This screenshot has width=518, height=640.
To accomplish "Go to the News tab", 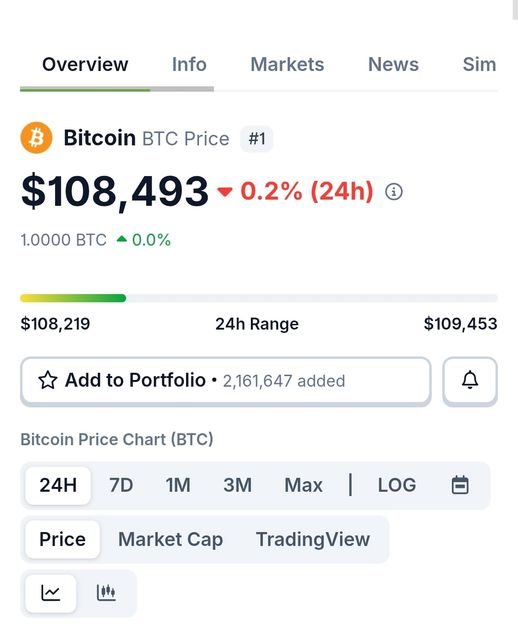I will coord(393,64).
